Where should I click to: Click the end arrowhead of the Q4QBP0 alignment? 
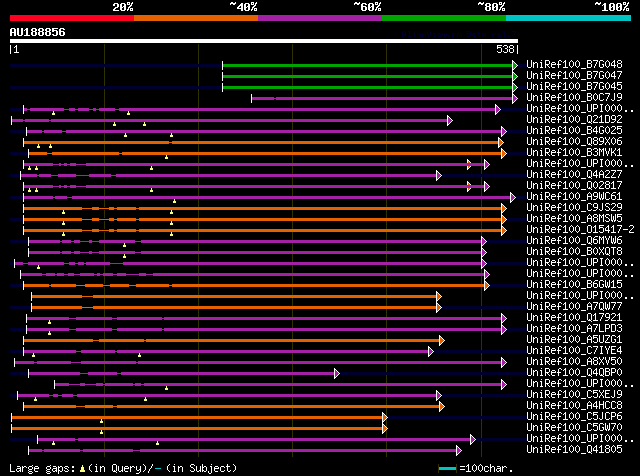coord(337,374)
